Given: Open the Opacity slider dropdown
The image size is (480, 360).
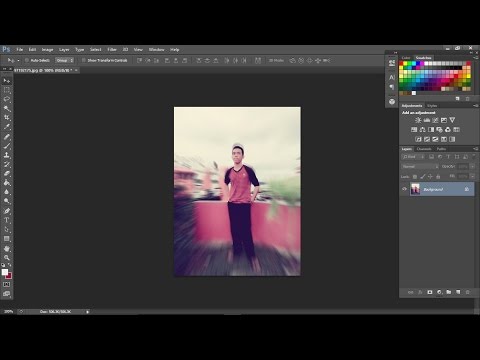Looking at the screenshot, I should tap(472, 166).
